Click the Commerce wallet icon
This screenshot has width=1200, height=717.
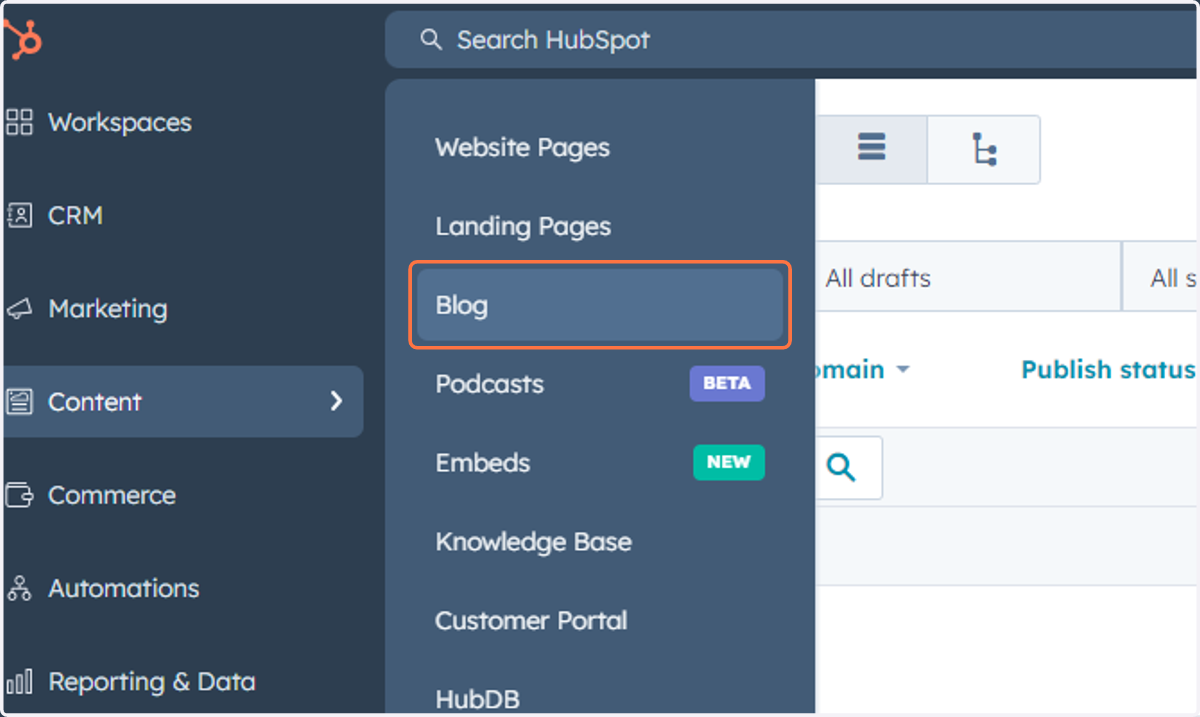pos(19,495)
